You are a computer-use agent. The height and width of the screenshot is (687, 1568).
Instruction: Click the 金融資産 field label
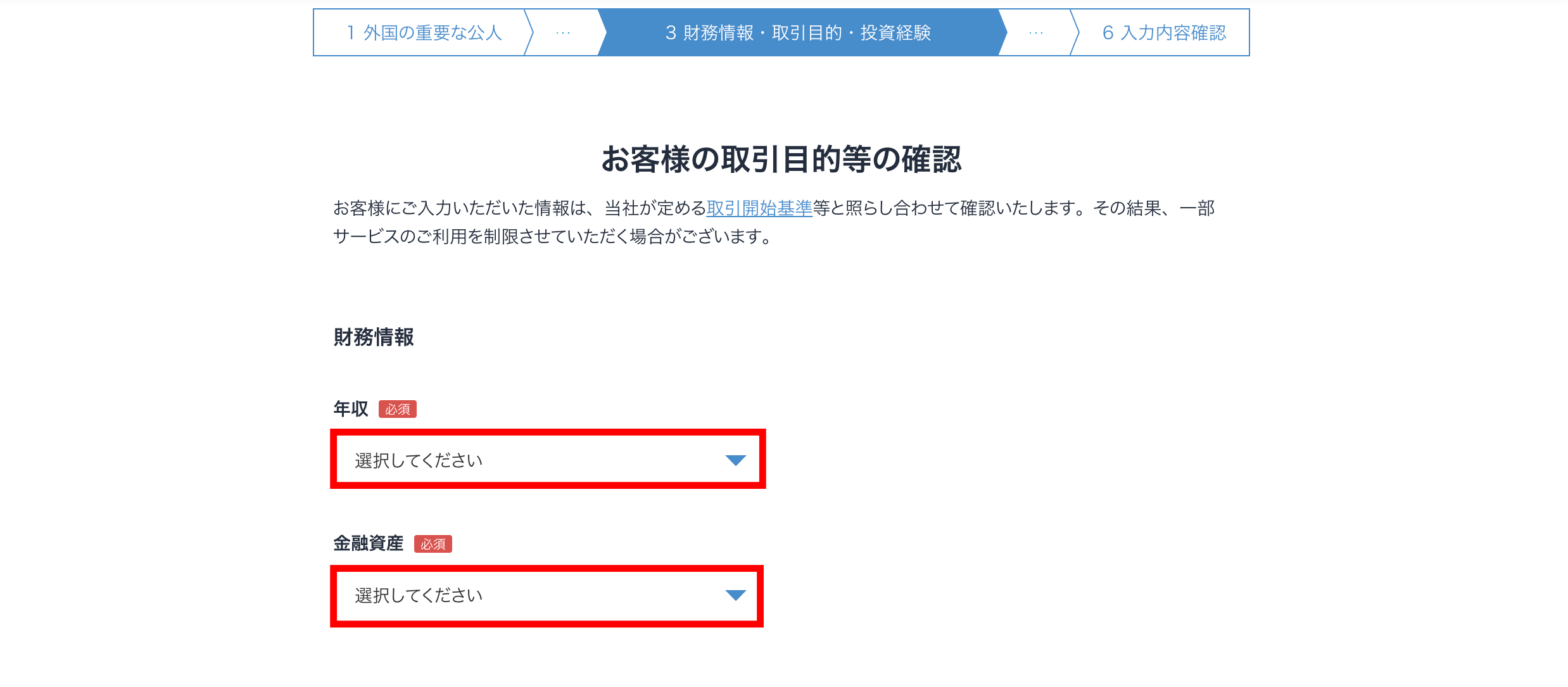click(x=368, y=543)
